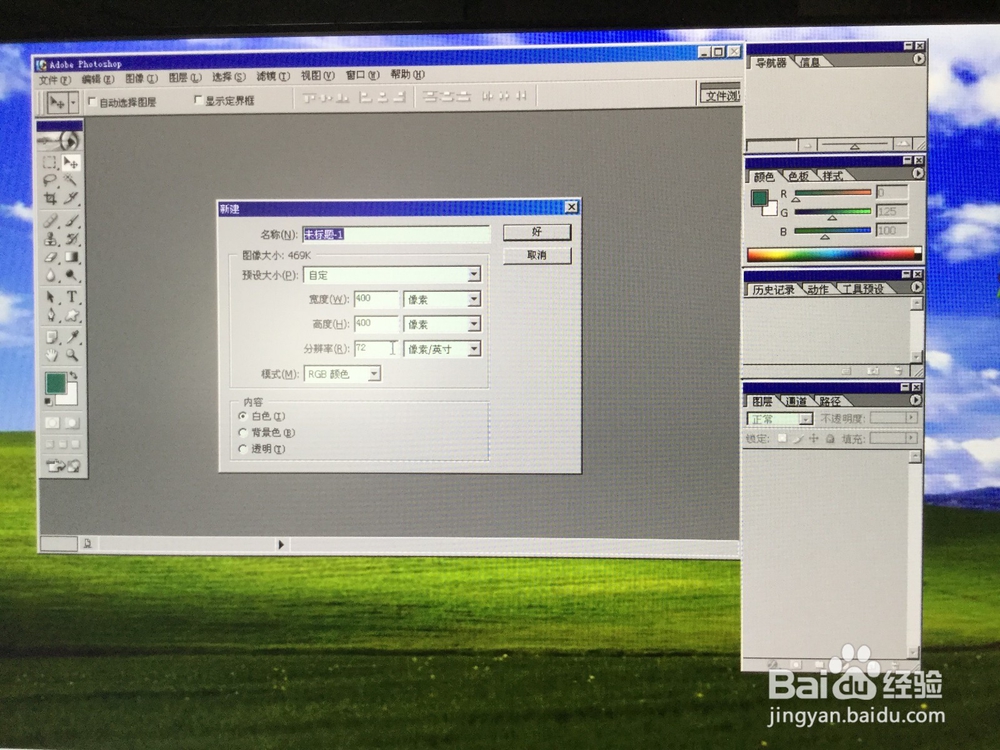Open 文件浏览 tab in palette well
Viewport: 1000px width, 750px height.
[x=721, y=96]
